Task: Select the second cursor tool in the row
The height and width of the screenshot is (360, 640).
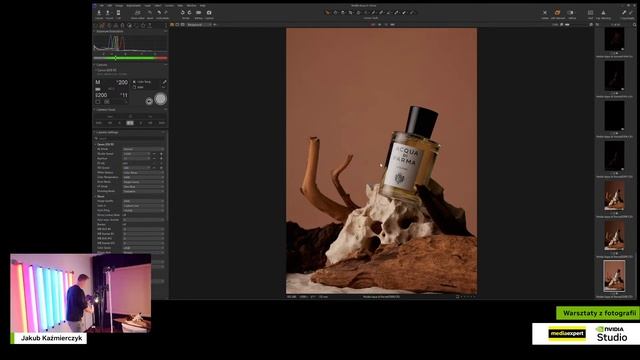Action: 336,13
